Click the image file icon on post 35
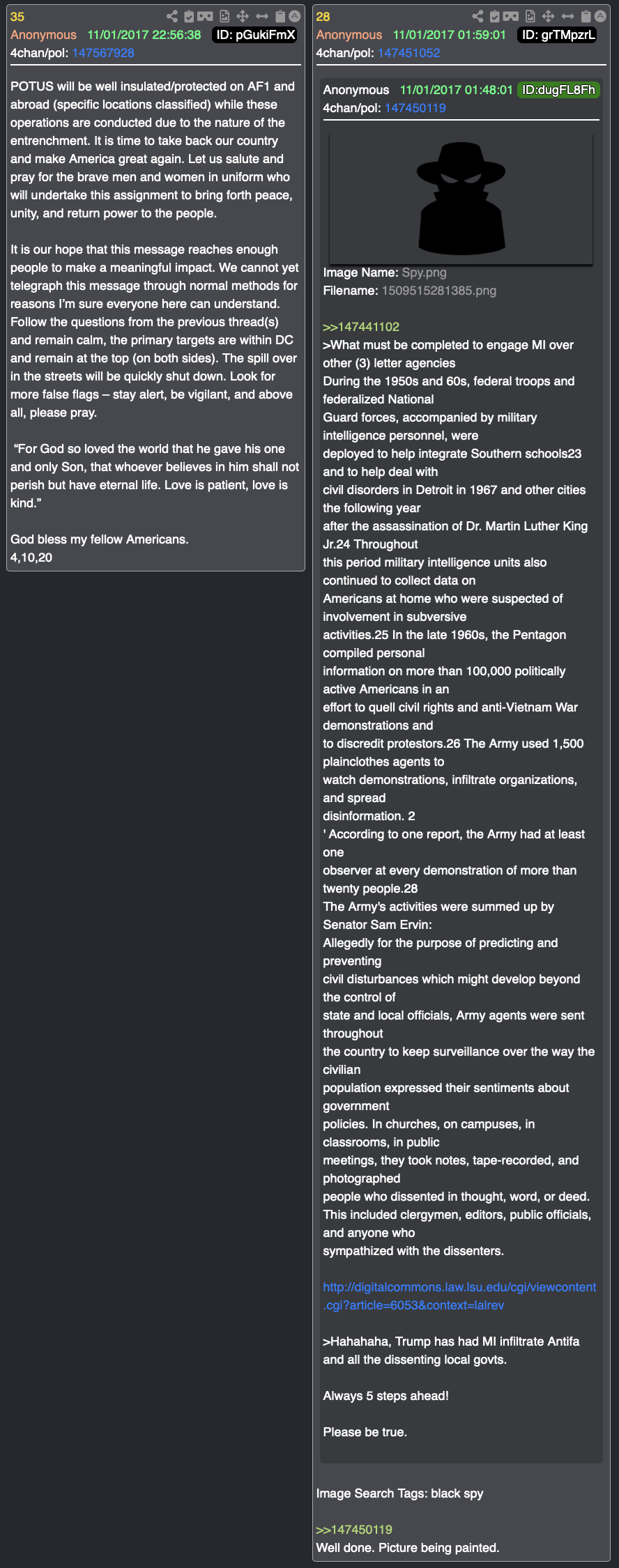 point(224,16)
